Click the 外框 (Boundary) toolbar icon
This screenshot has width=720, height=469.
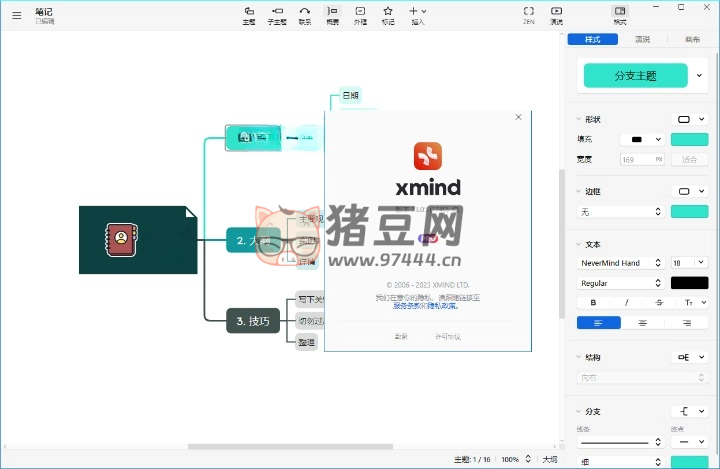tap(360, 14)
